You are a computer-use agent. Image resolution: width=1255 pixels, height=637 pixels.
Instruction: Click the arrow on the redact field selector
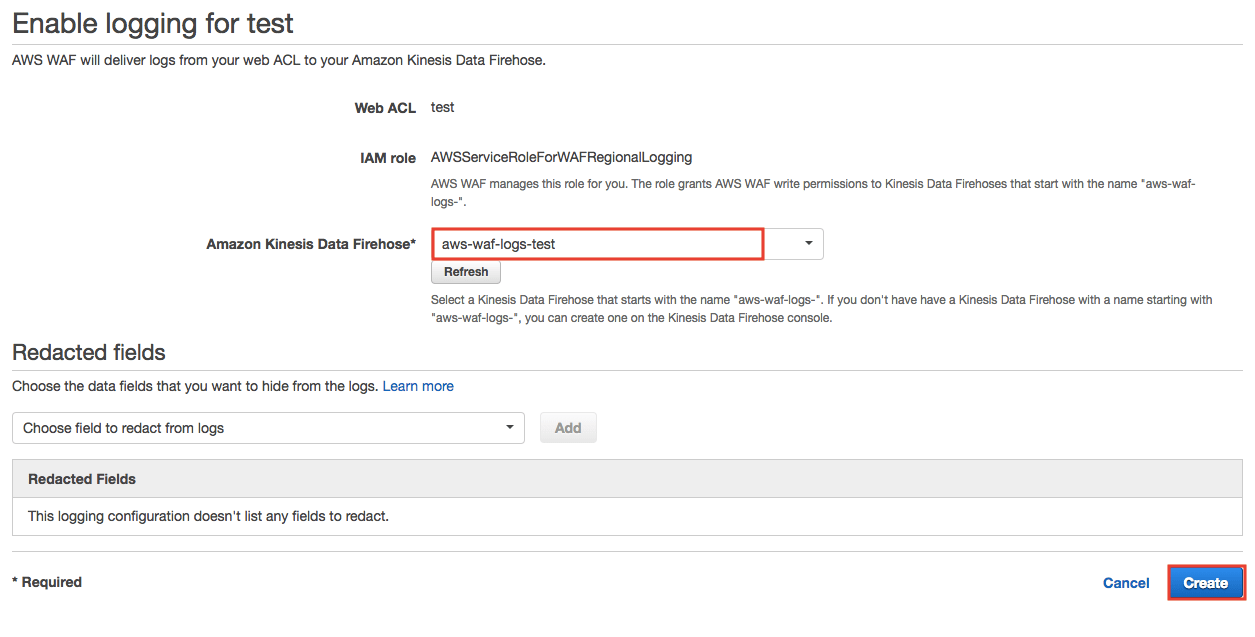510,428
